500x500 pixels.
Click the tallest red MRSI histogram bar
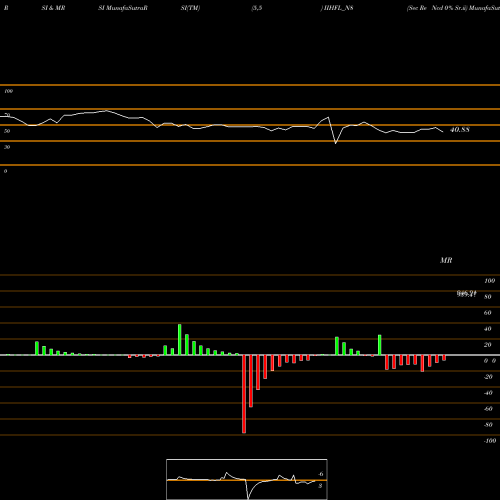244,394
